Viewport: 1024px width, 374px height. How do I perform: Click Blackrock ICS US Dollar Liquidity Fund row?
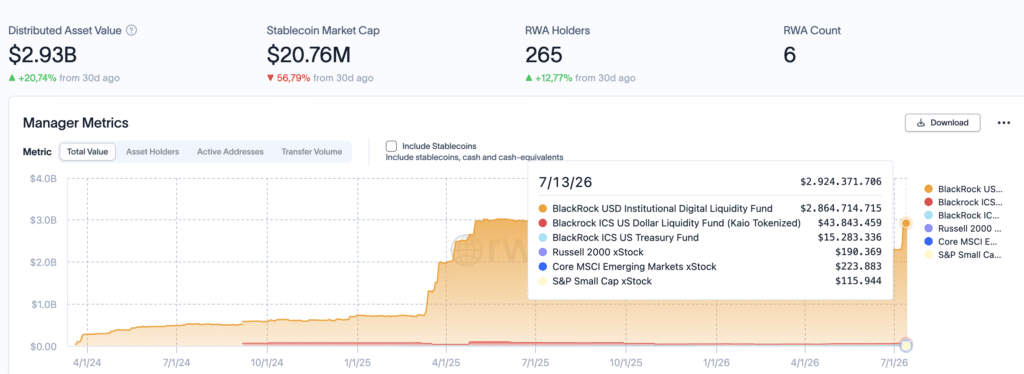click(711, 223)
